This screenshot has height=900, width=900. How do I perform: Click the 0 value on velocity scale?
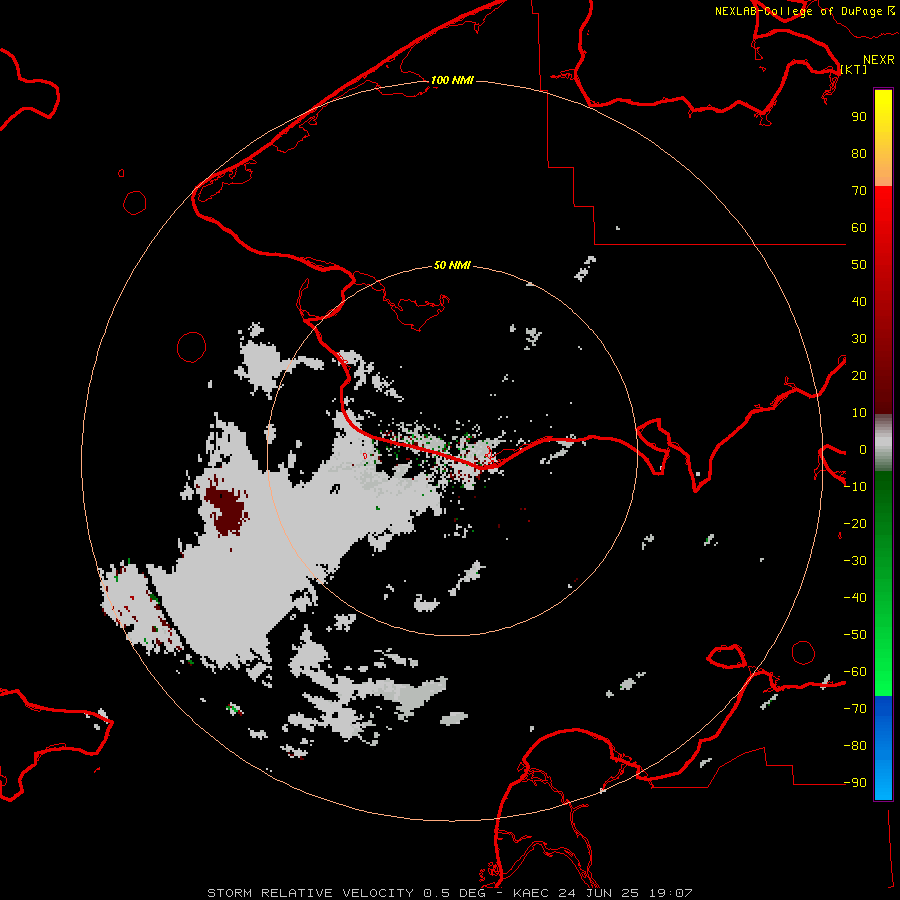(863, 450)
